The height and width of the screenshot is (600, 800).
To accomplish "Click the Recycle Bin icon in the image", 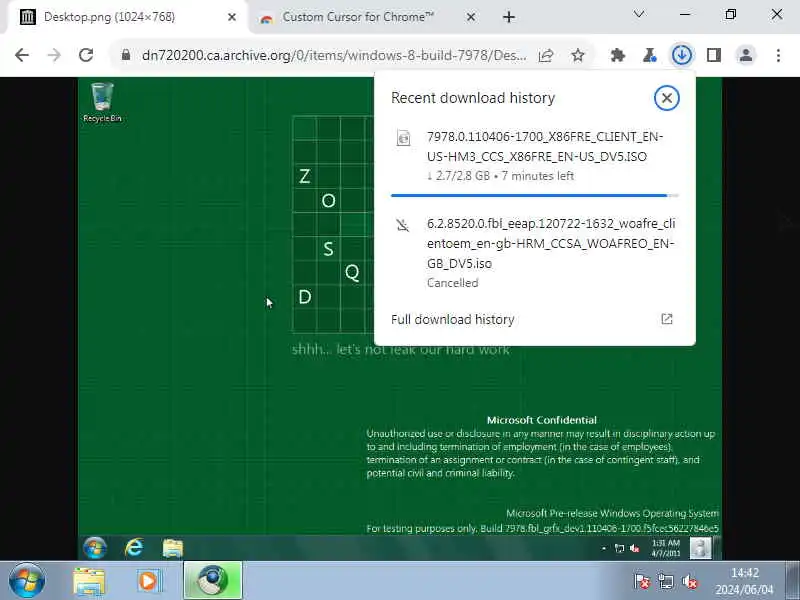I will click(x=102, y=102).
